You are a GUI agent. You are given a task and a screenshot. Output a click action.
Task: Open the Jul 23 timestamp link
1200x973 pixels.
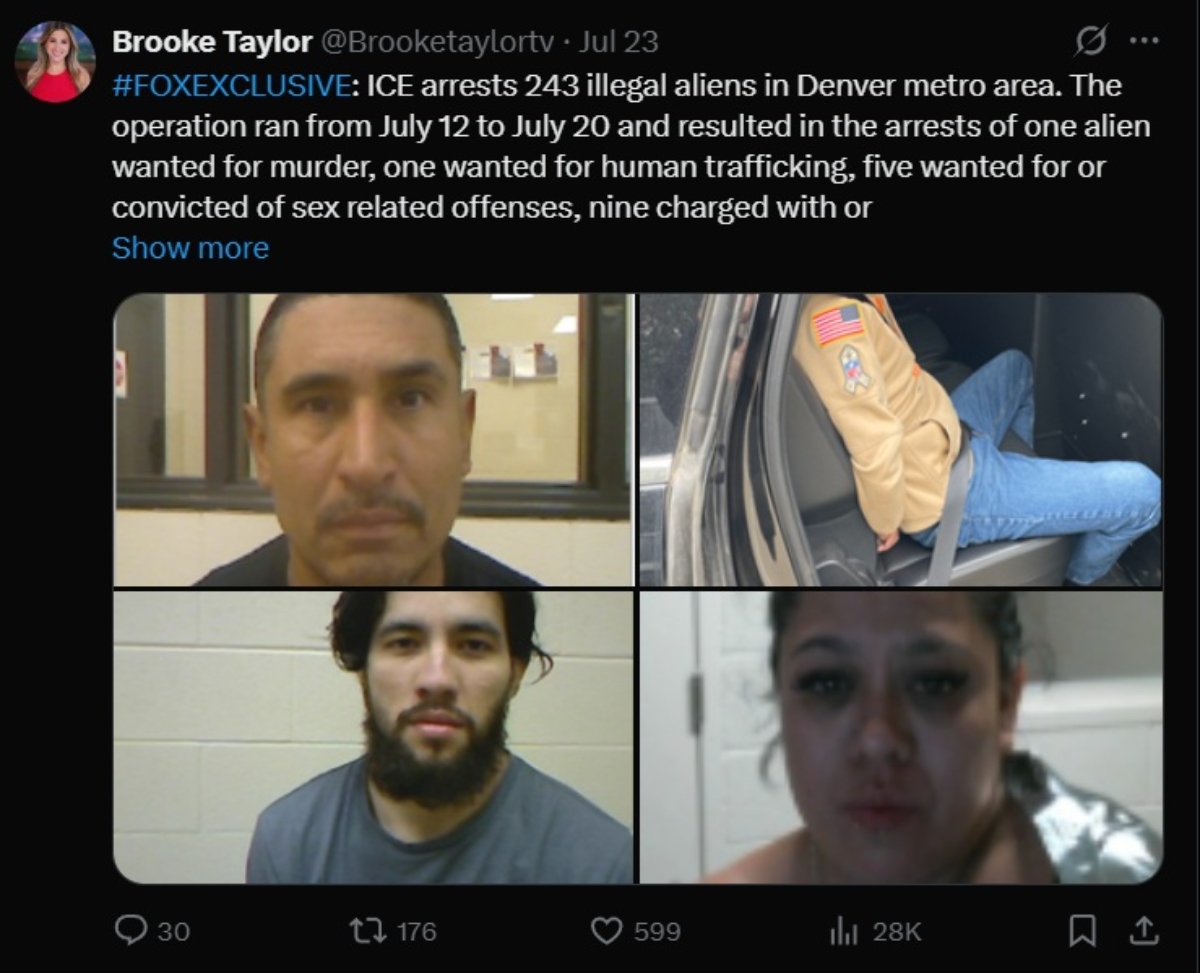(x=618, y=42)
